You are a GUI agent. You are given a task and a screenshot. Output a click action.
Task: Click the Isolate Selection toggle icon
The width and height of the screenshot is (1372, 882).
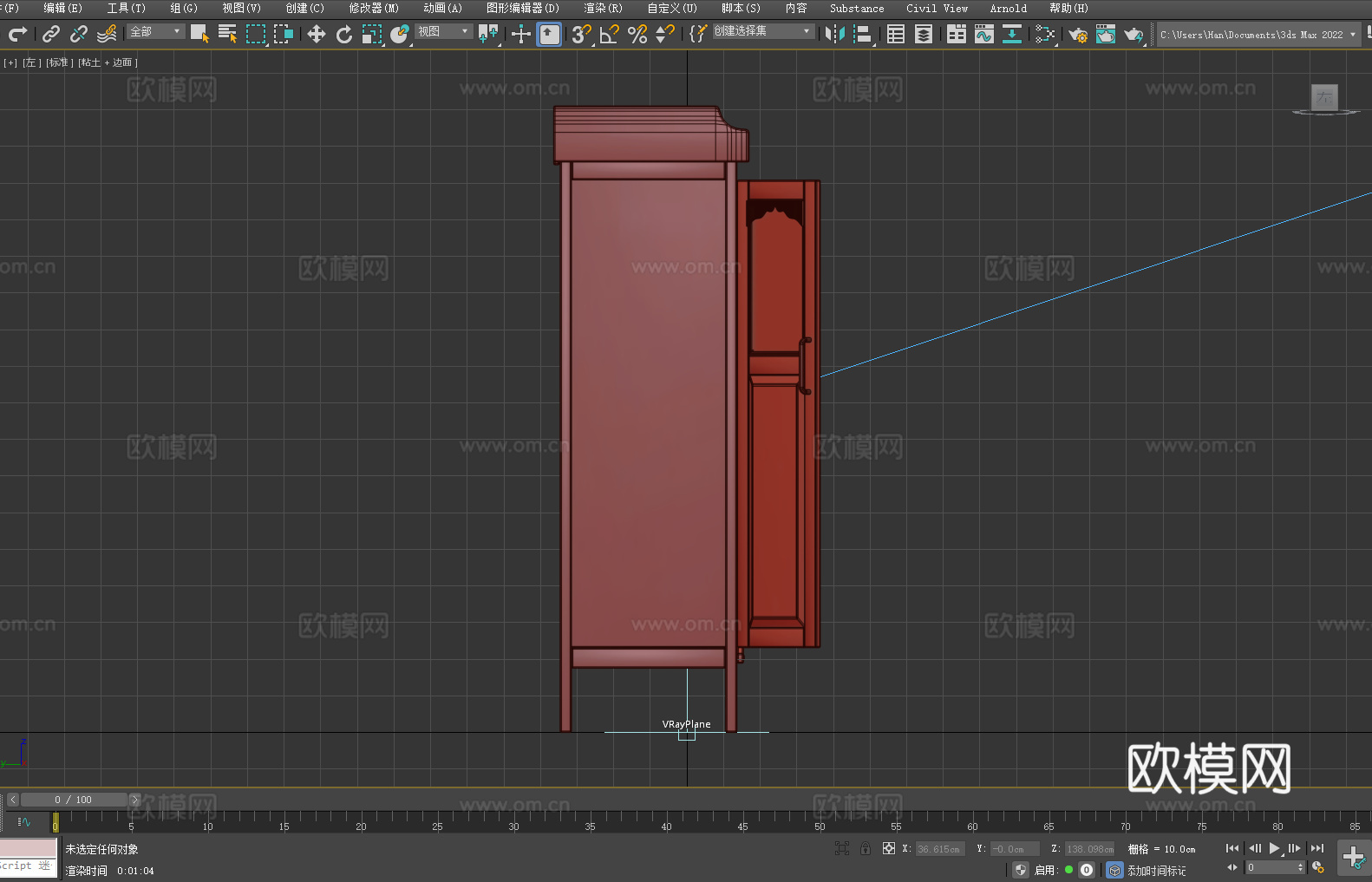coord(842,848)
